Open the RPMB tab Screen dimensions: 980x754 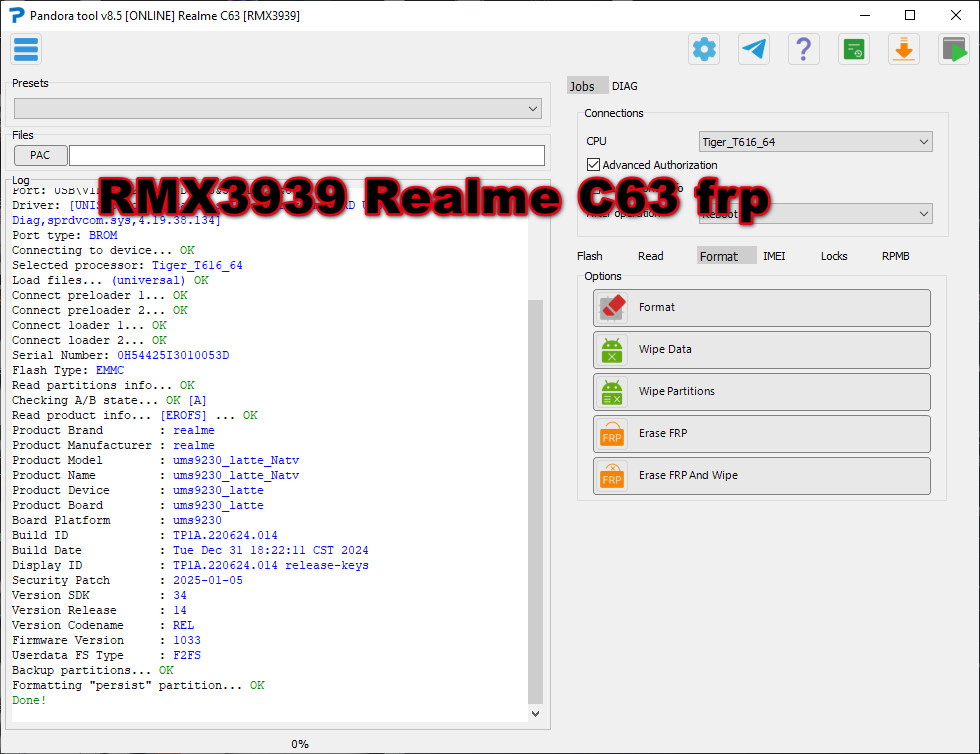click(x=896, y=256)
